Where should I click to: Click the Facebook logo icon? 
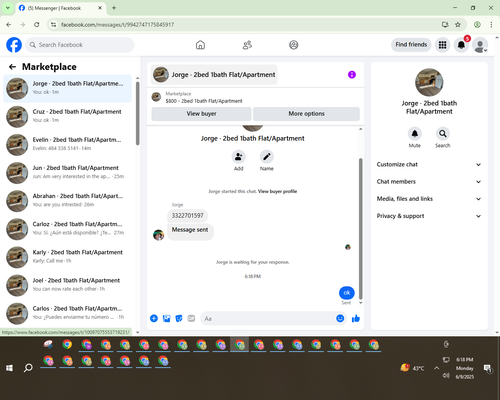coord(14,45)
